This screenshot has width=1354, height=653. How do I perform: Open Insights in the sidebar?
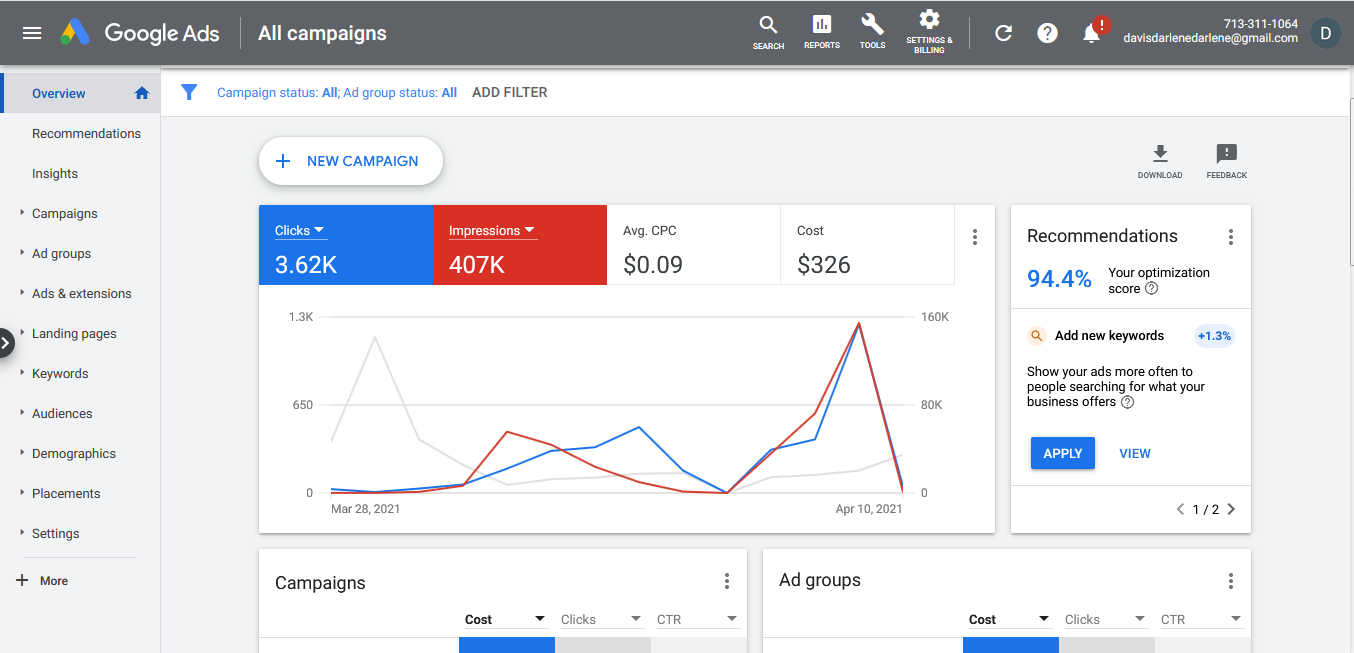[x=55, y=173]
